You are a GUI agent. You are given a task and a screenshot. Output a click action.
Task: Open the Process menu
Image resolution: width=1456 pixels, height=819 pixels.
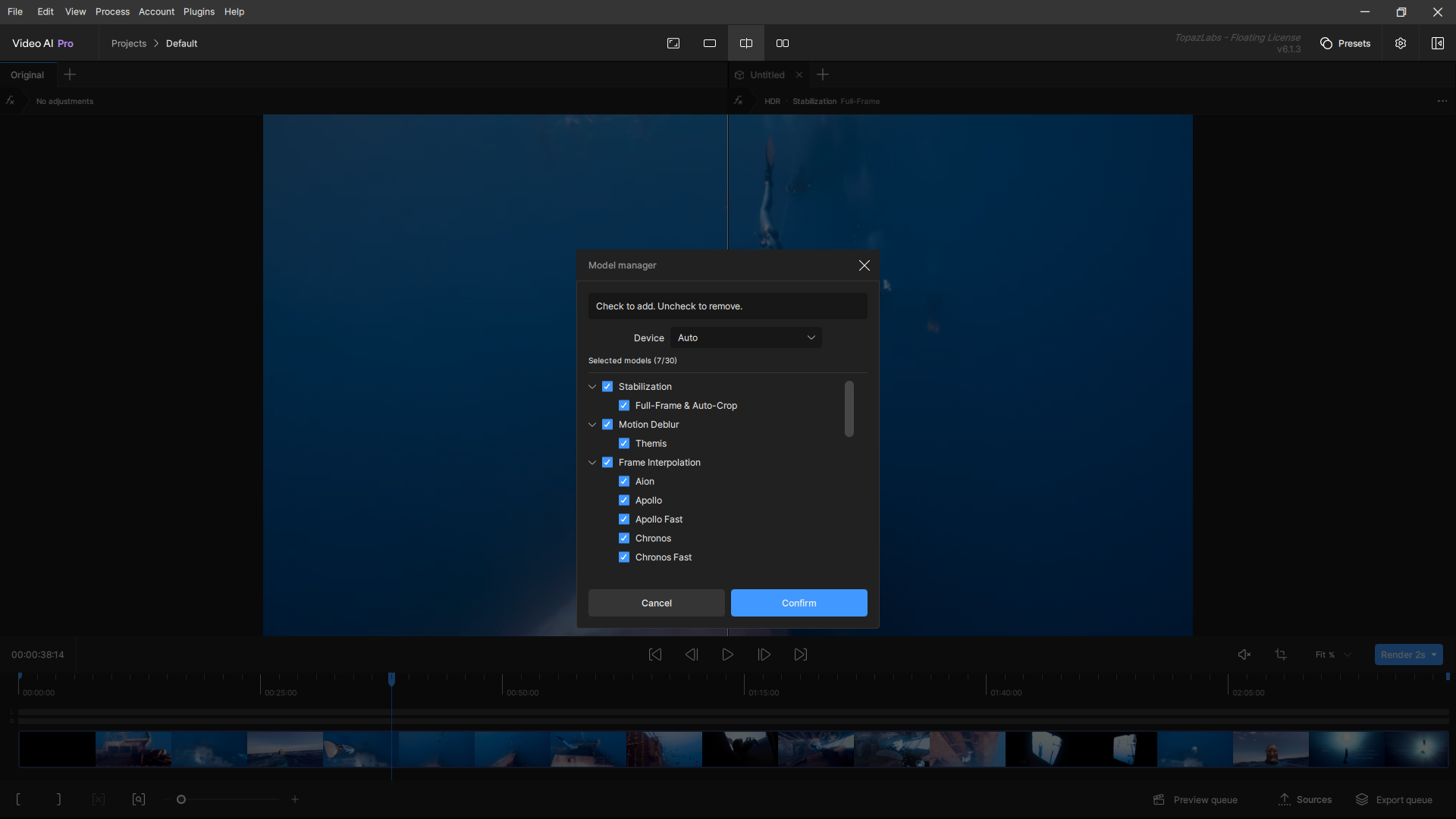coord(112,11)
